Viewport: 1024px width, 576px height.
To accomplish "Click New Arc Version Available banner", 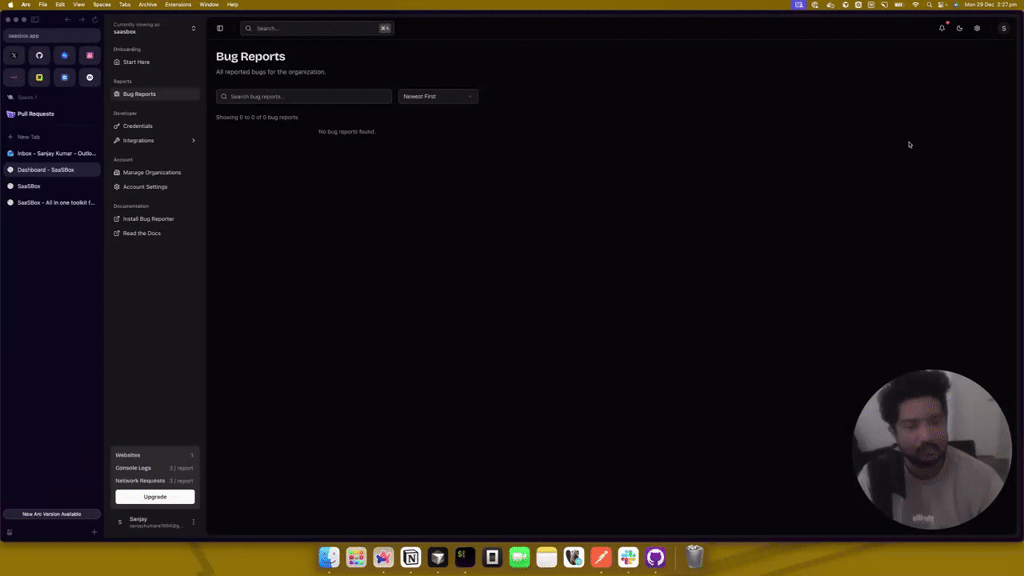I will coord(52,514).
